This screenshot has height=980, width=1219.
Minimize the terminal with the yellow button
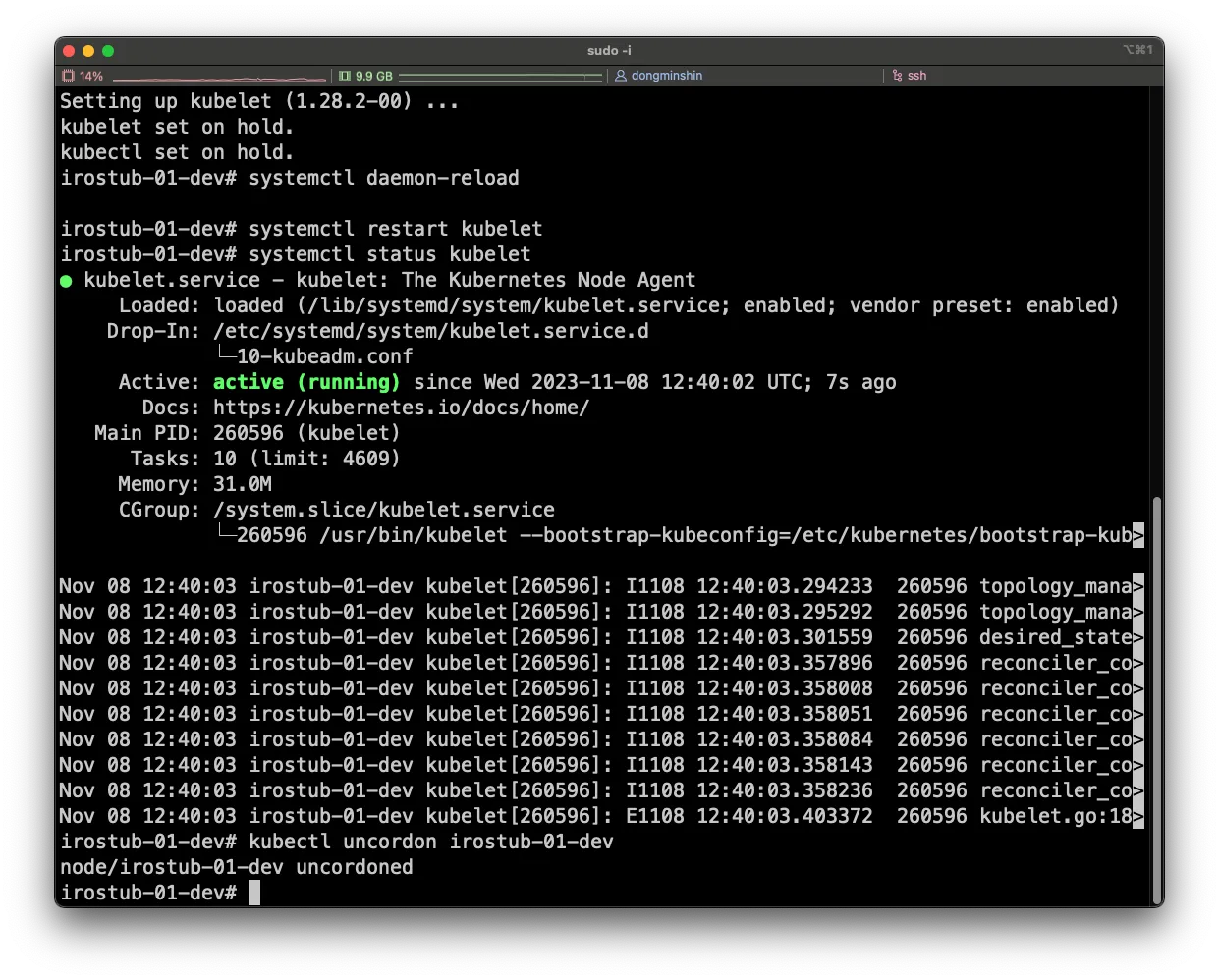pos(88,51)
